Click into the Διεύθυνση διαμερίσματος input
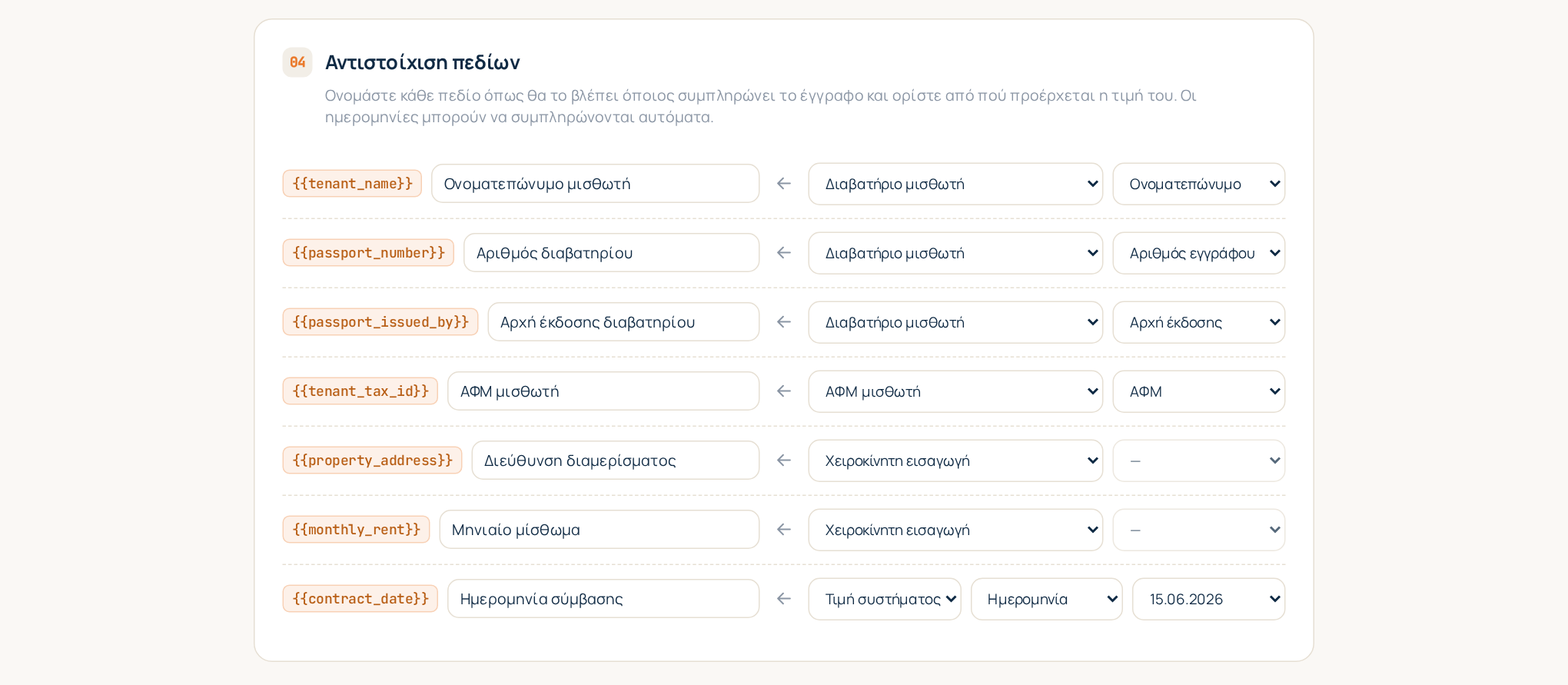Viewport: 1568px width, 685px height. coord(616,461)
